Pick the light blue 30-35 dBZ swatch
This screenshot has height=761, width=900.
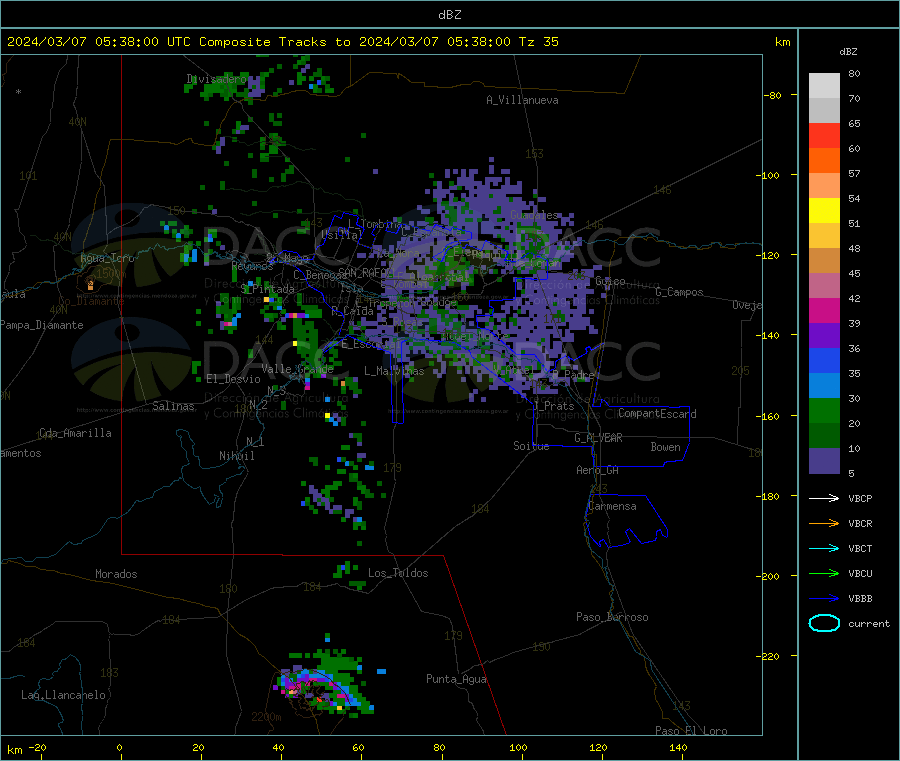(824, 386)
